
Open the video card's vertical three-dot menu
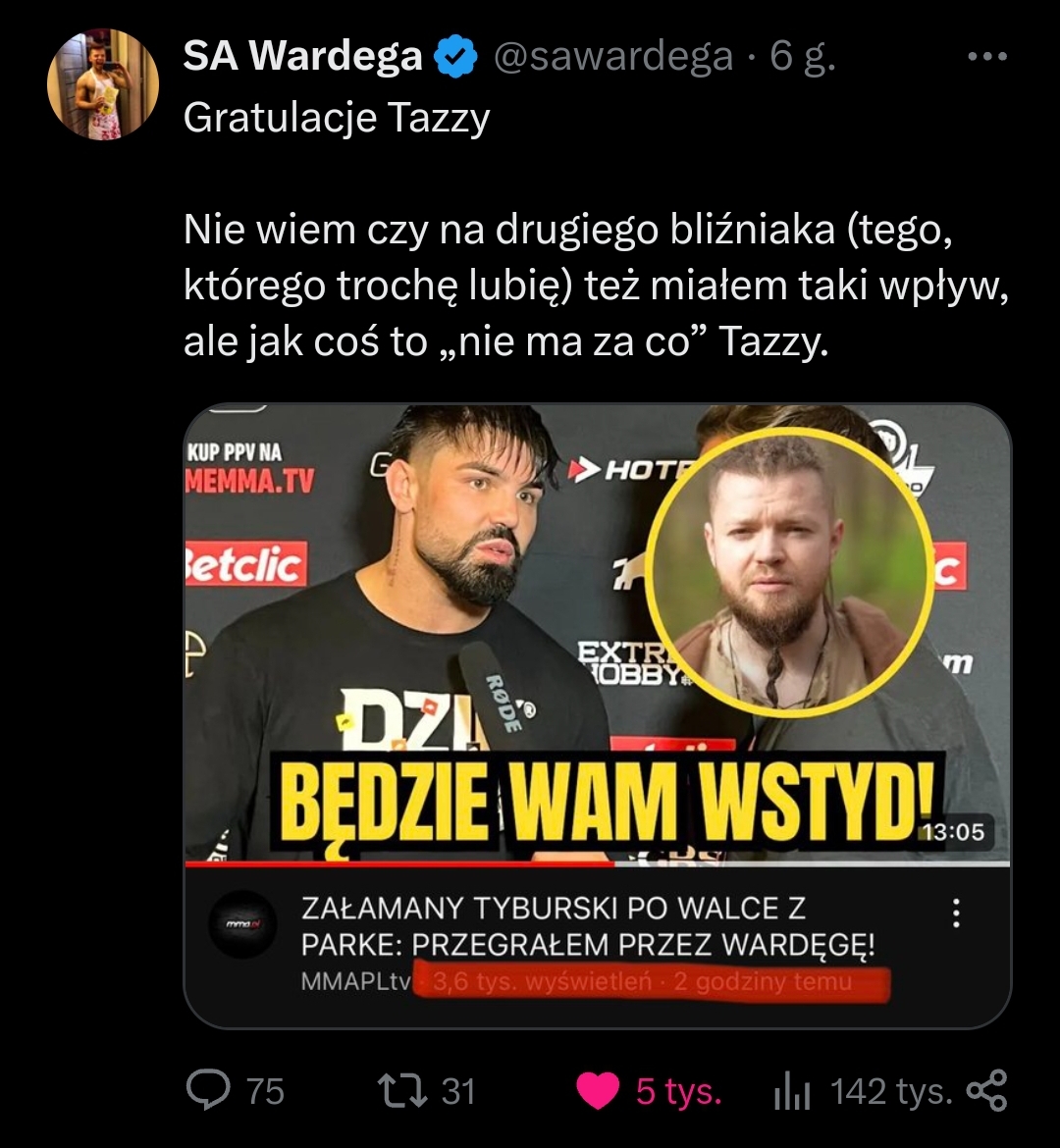(956, 913)
